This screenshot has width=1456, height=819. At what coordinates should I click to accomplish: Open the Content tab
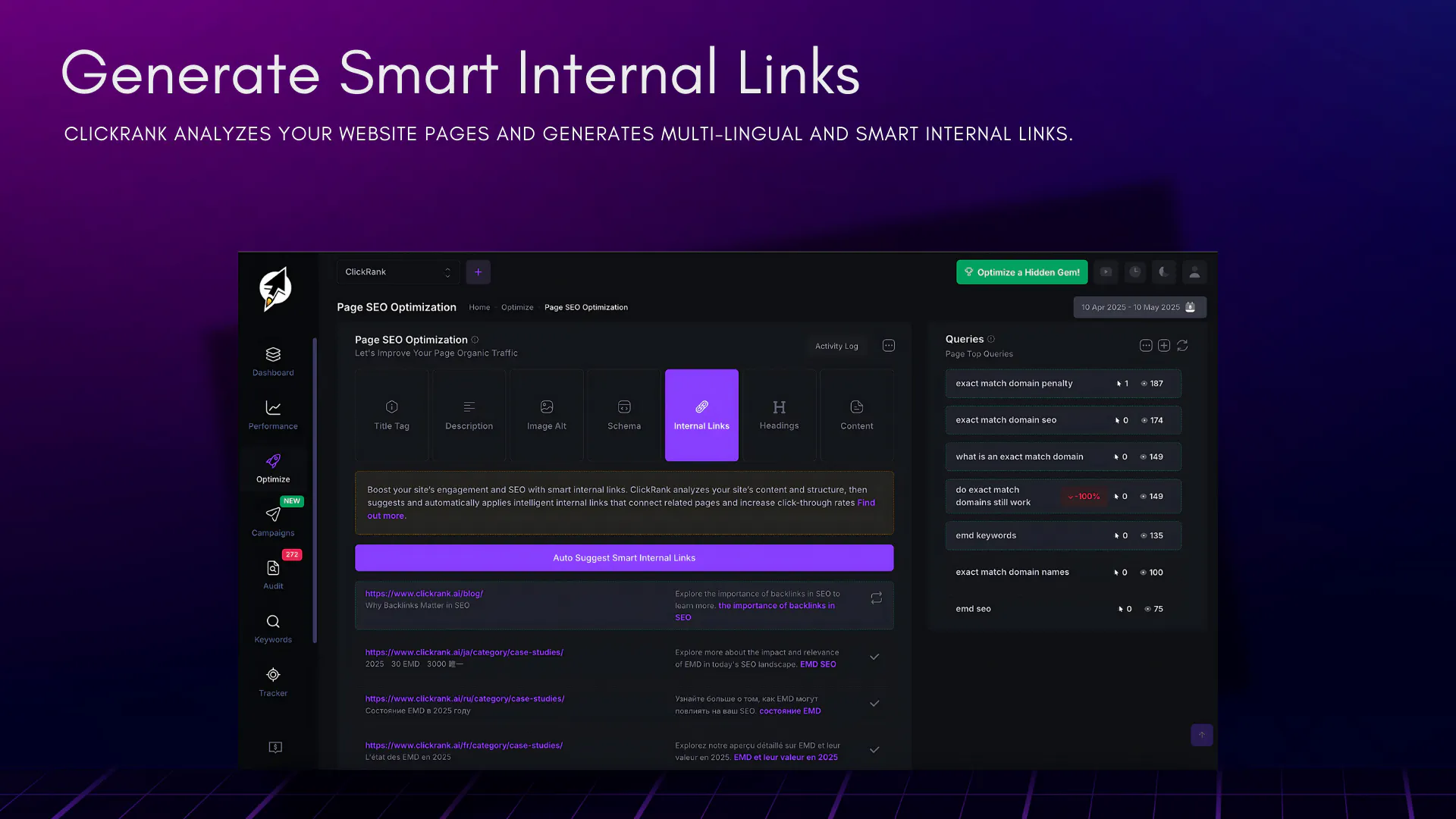[x=857, y=416]
